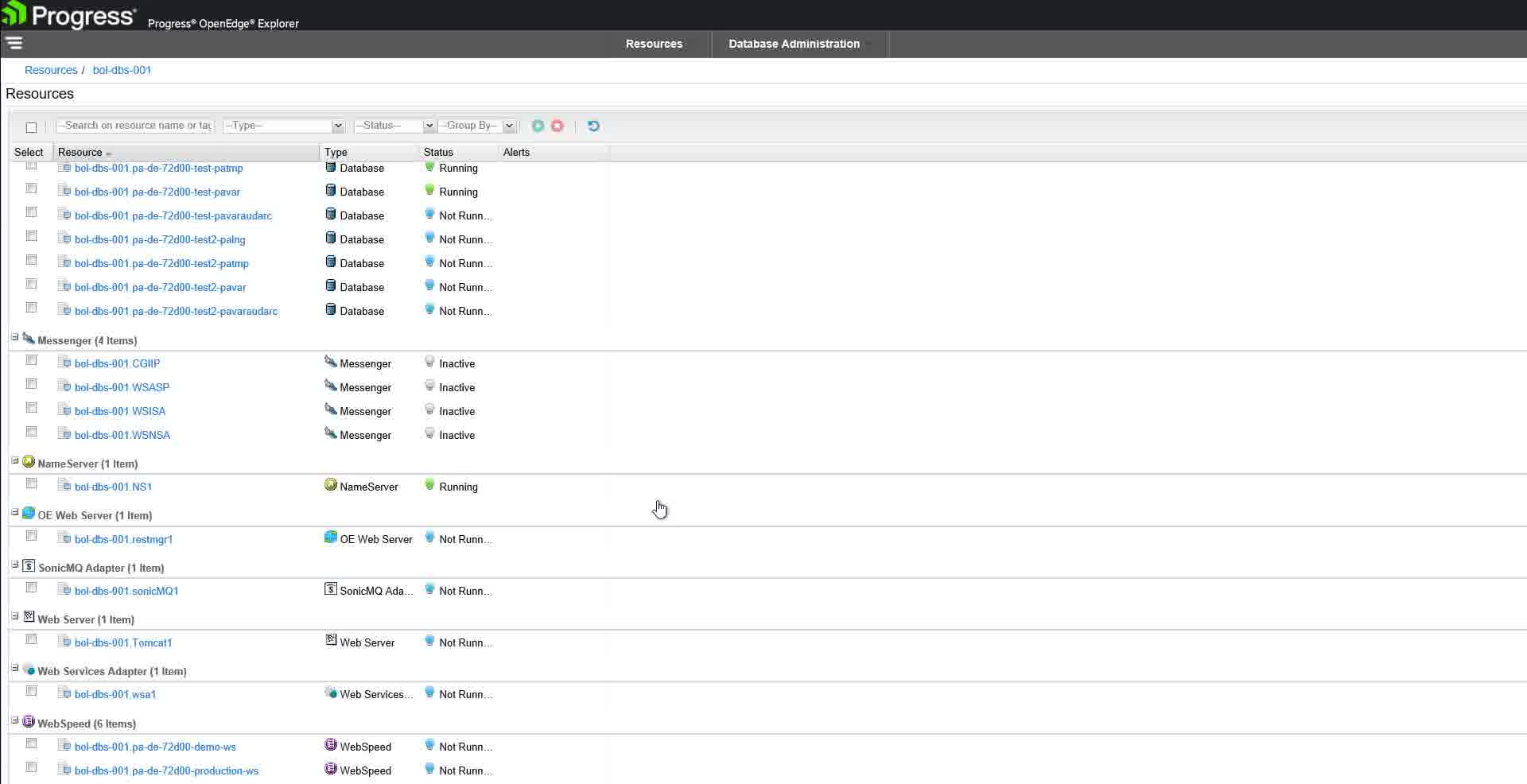Click the blue Refresh icon
Viewport: 1527px width, 784px height.
click(593, 126)
